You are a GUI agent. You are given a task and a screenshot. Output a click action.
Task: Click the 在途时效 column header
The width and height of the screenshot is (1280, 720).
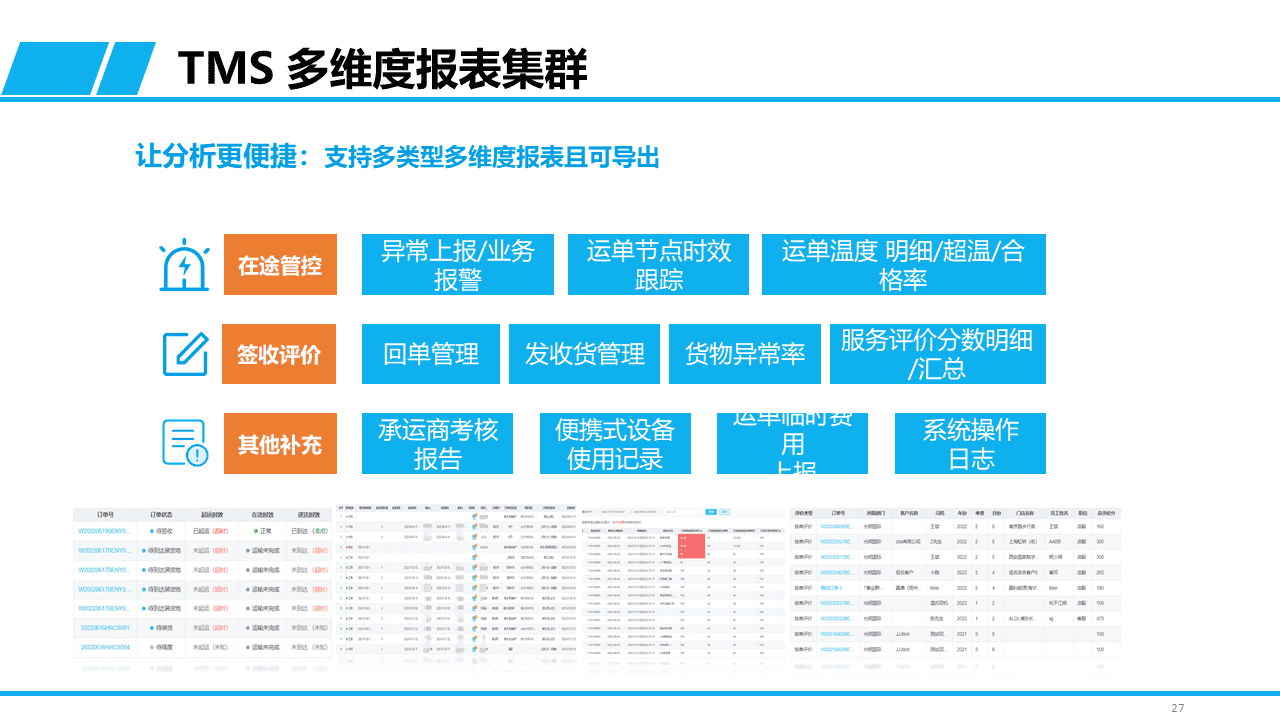pos(263,513)
